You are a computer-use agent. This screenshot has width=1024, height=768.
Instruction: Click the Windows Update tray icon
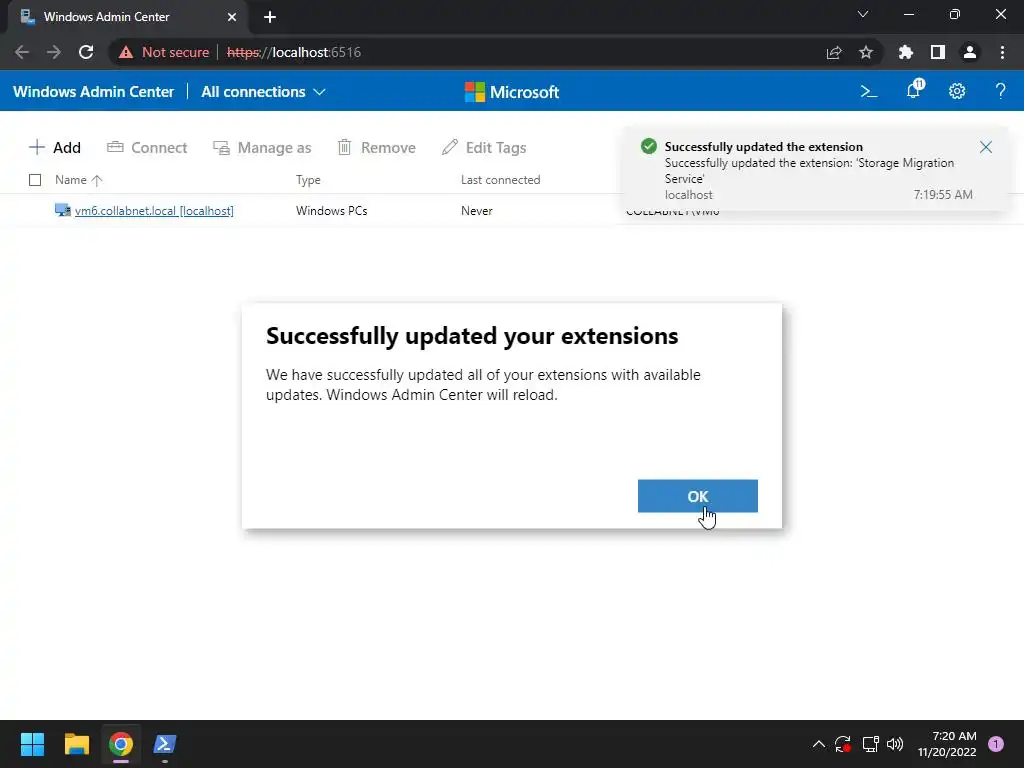843,744
